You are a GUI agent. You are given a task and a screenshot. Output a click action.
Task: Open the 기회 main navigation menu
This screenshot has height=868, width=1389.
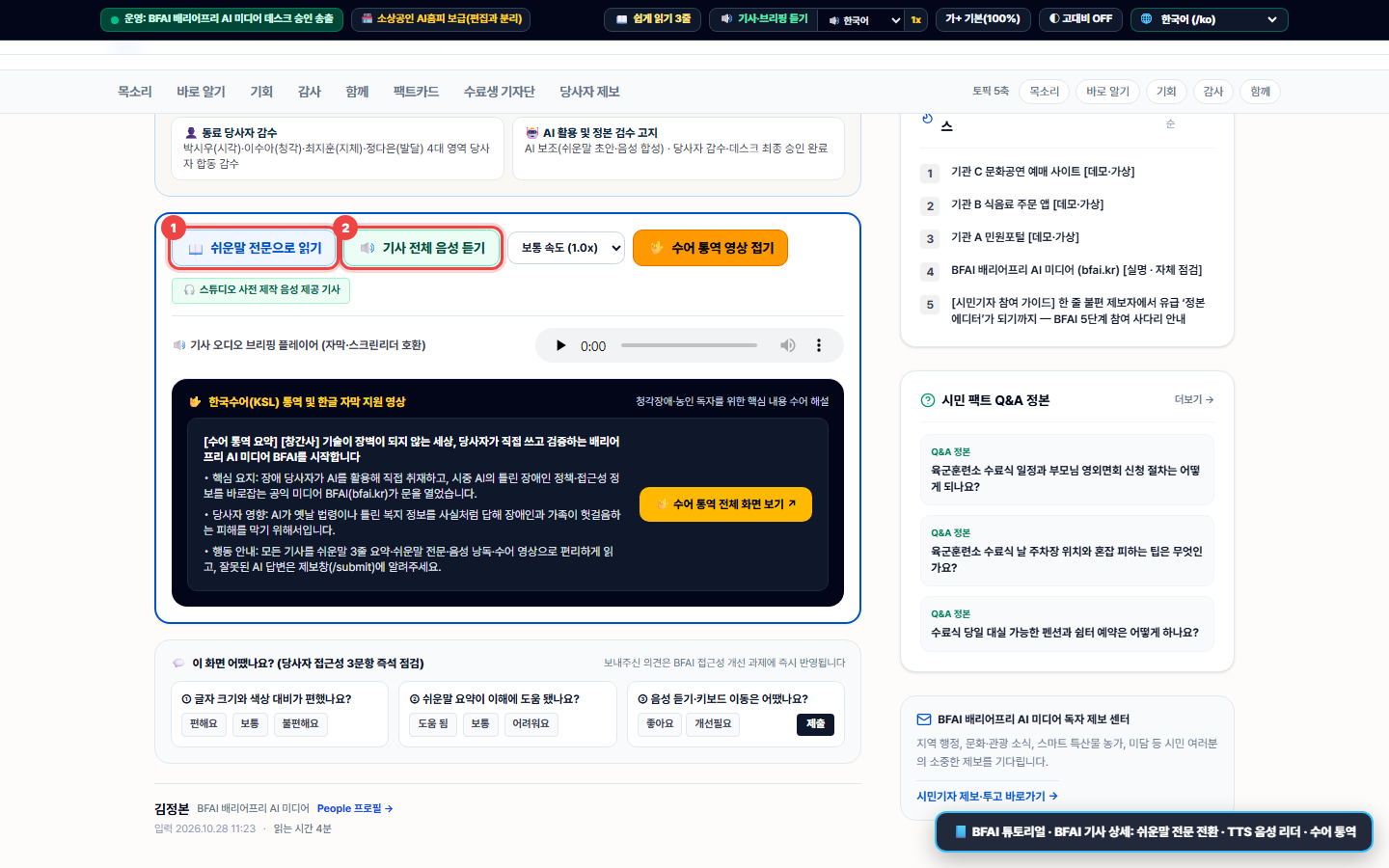pyautogui.click(x=261, y=92)
